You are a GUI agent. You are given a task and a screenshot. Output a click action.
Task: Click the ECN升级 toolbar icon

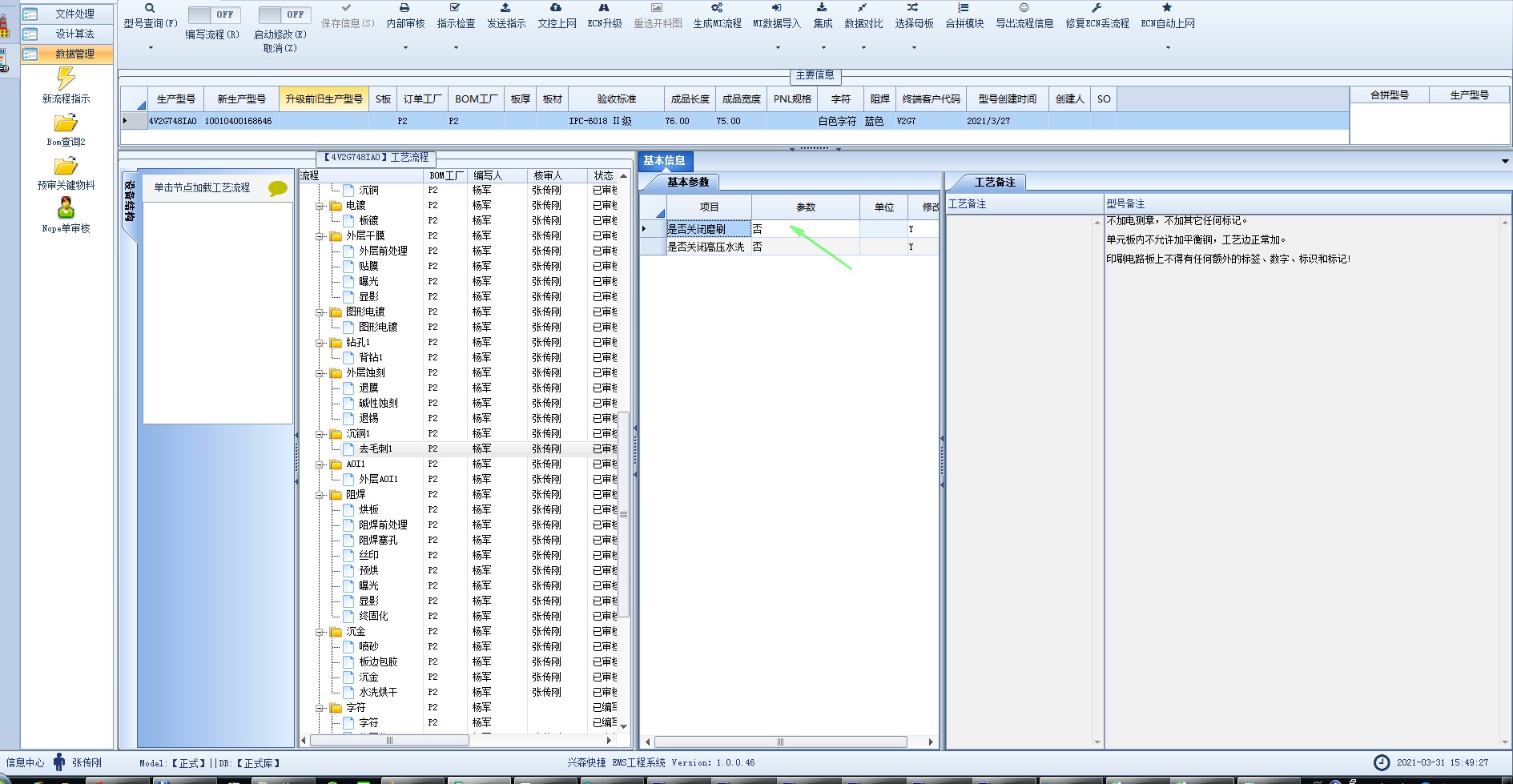pos(605,8)
